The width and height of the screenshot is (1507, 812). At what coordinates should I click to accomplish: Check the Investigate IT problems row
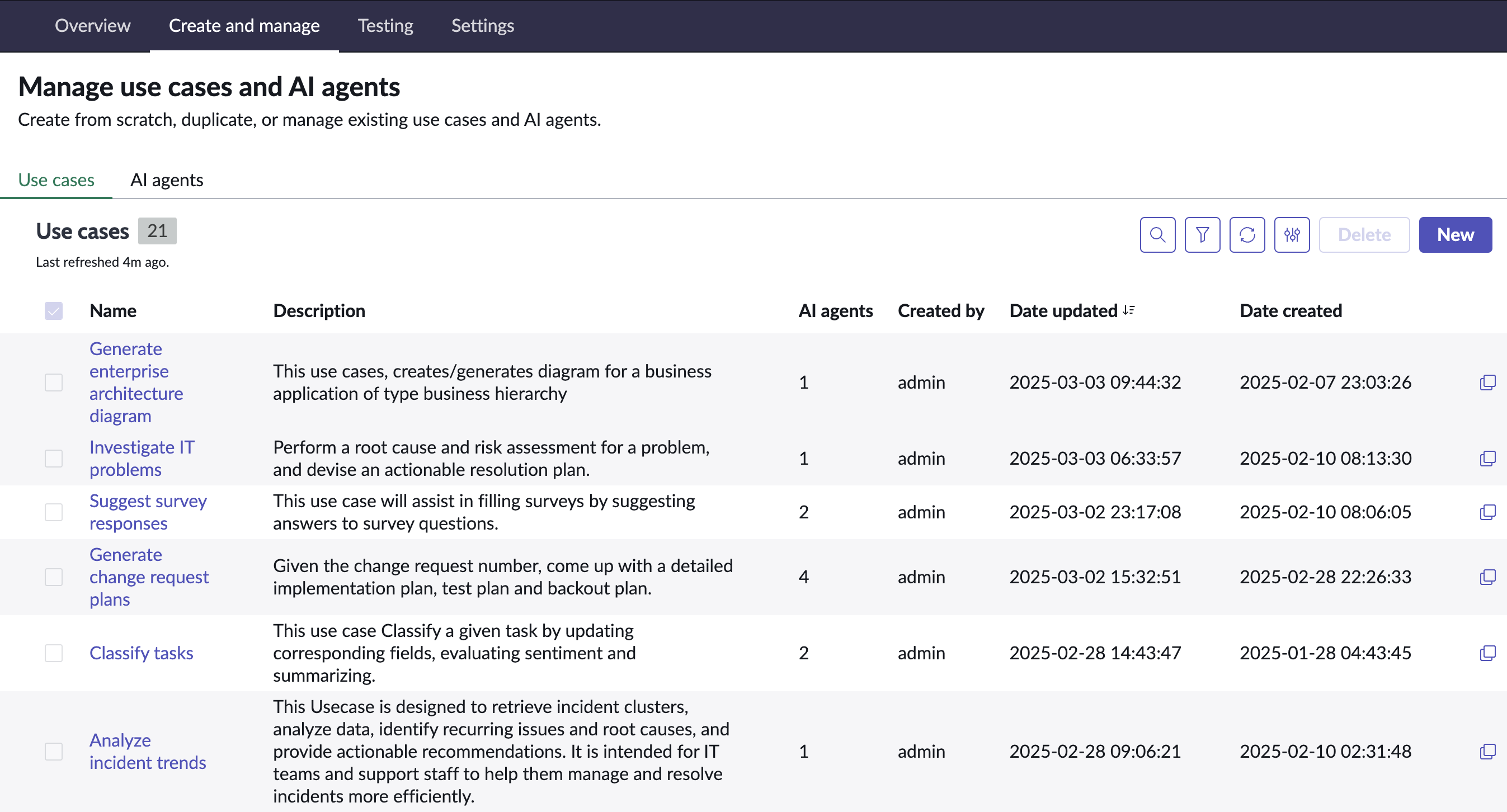click(53, 458)
